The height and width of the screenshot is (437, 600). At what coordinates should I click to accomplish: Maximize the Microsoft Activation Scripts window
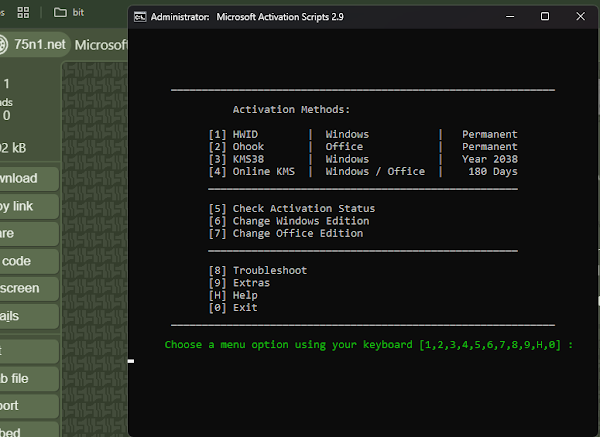click(x=545, y=16)
